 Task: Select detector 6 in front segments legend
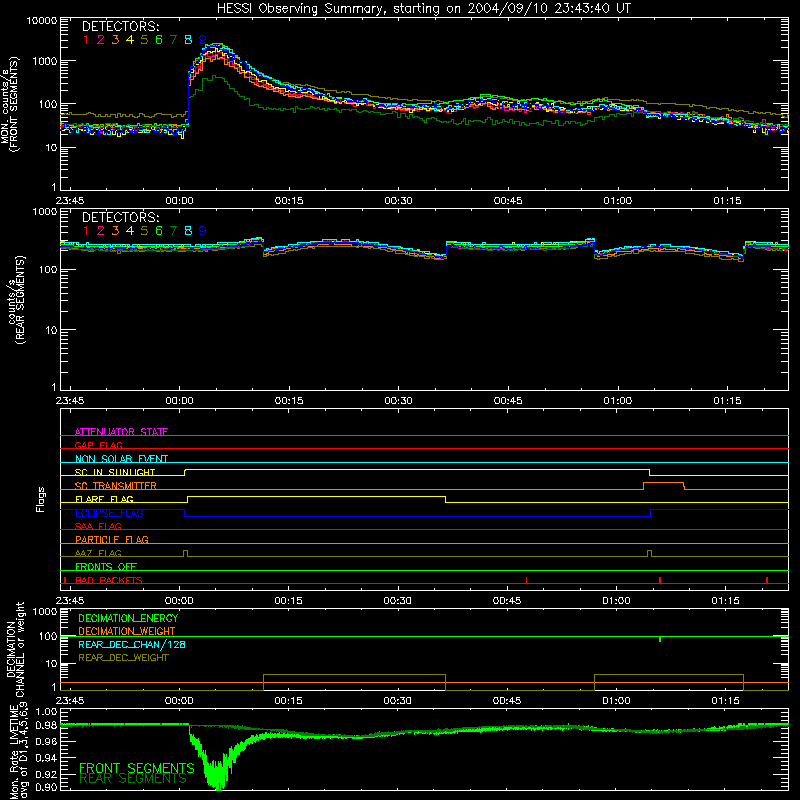coord(159,40)
